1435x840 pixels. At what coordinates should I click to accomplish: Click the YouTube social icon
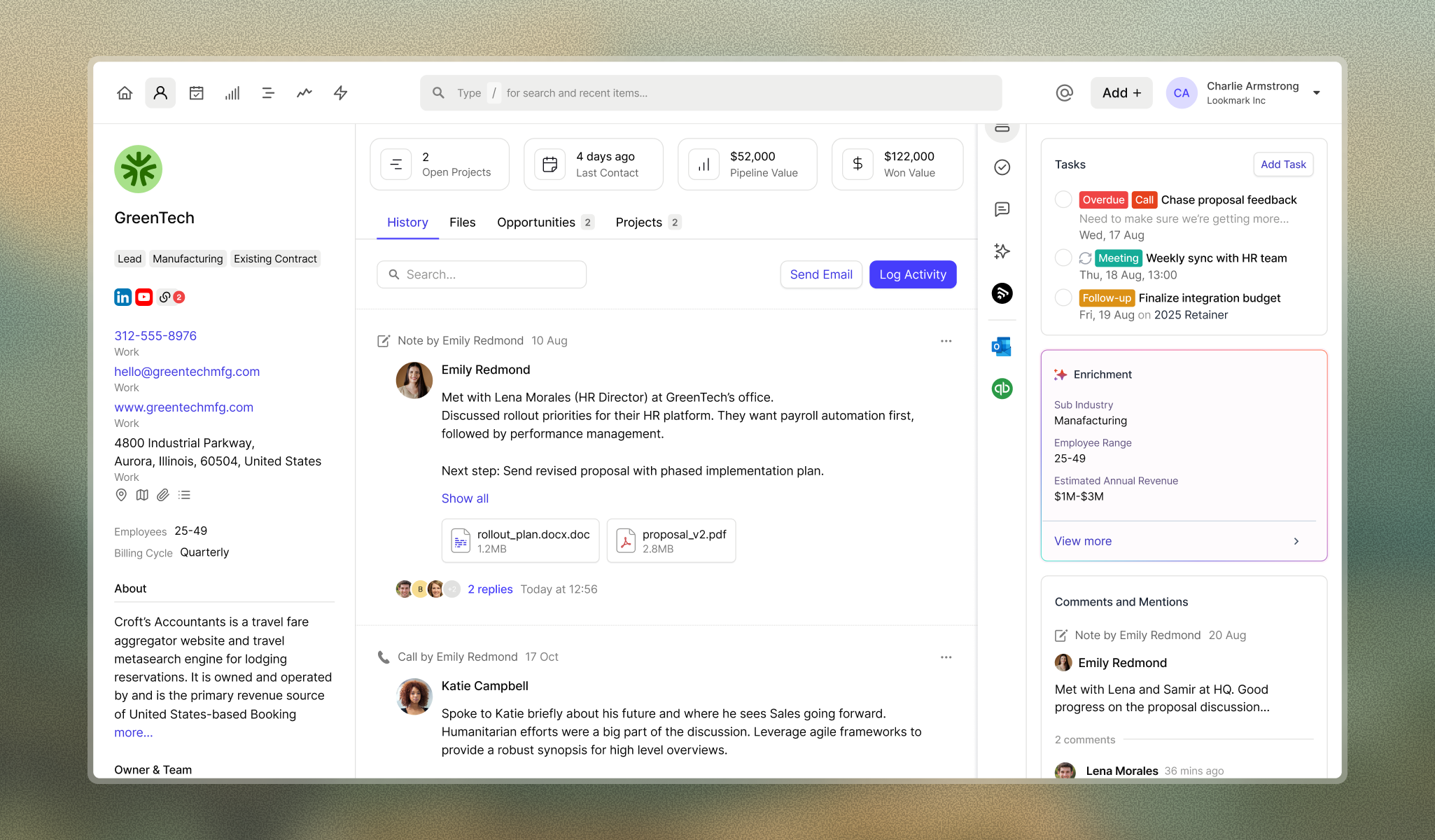pos(144,297)
